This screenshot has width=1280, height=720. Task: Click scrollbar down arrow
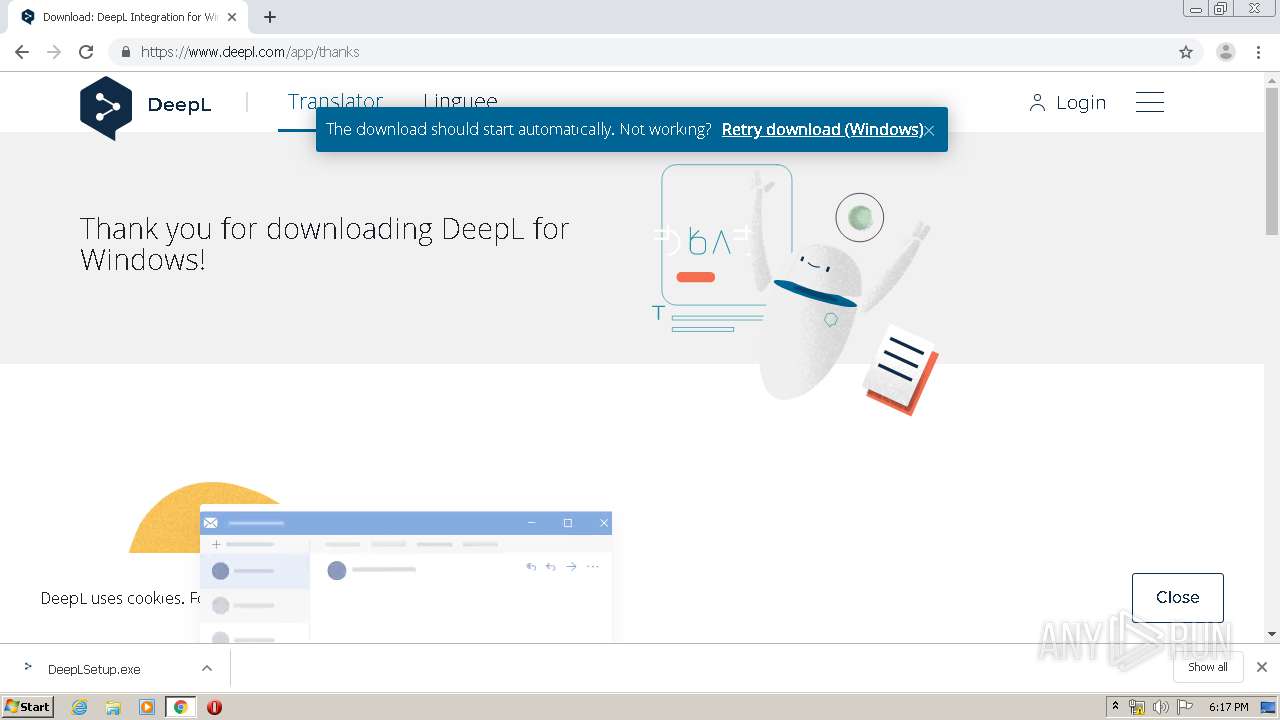click(x=1272, y=634)
